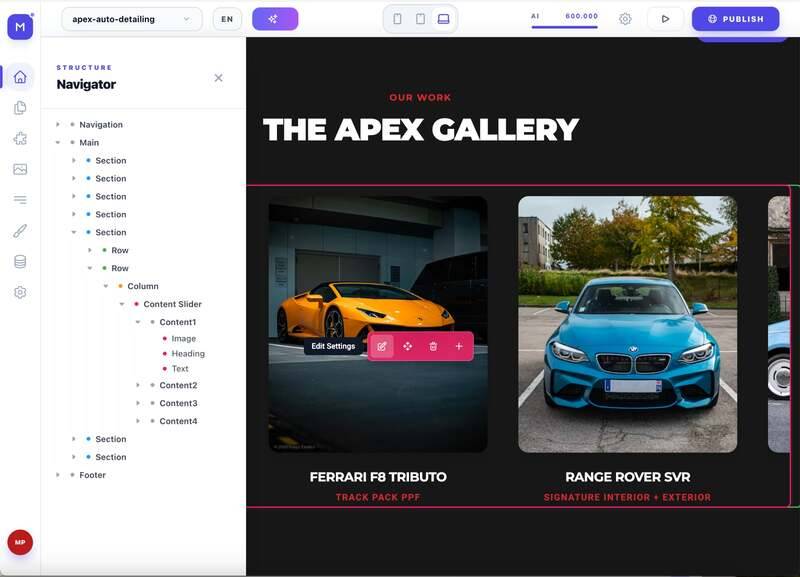
Task: Open the brush design icon in the sidebar
Action: click(20, 231)
